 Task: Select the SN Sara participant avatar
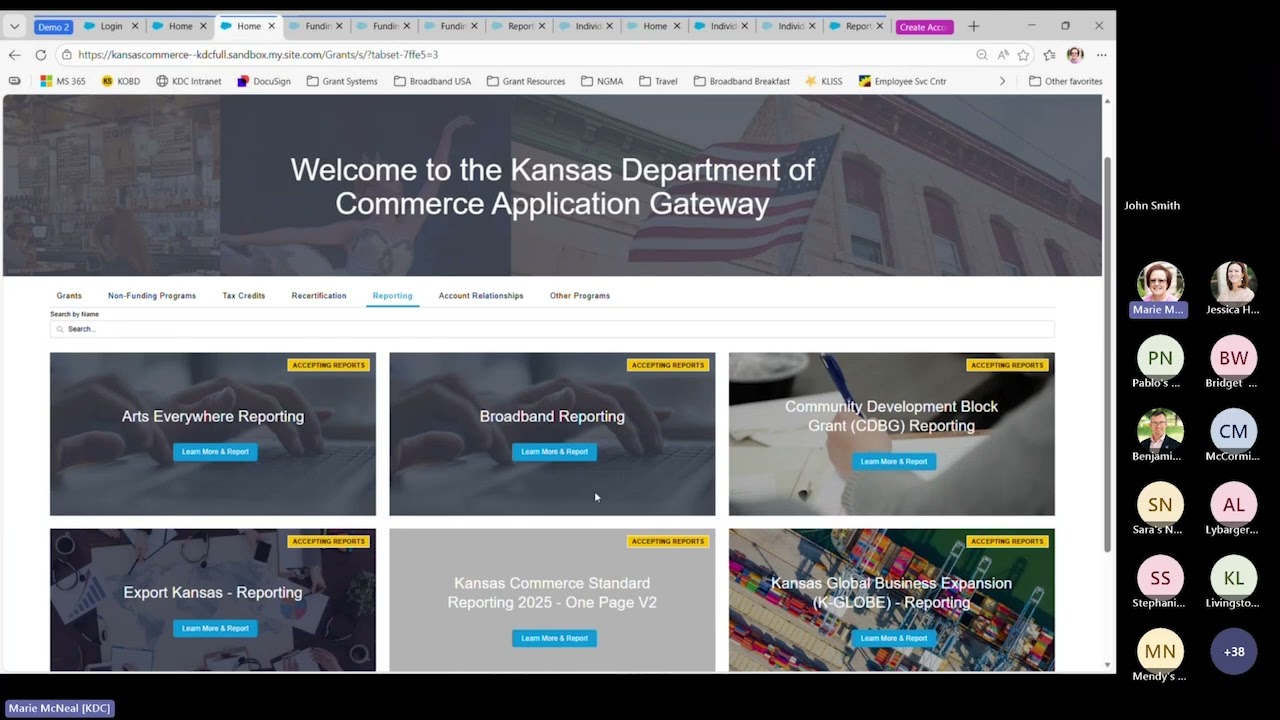pyautogui.click(x=1160, y=505)
